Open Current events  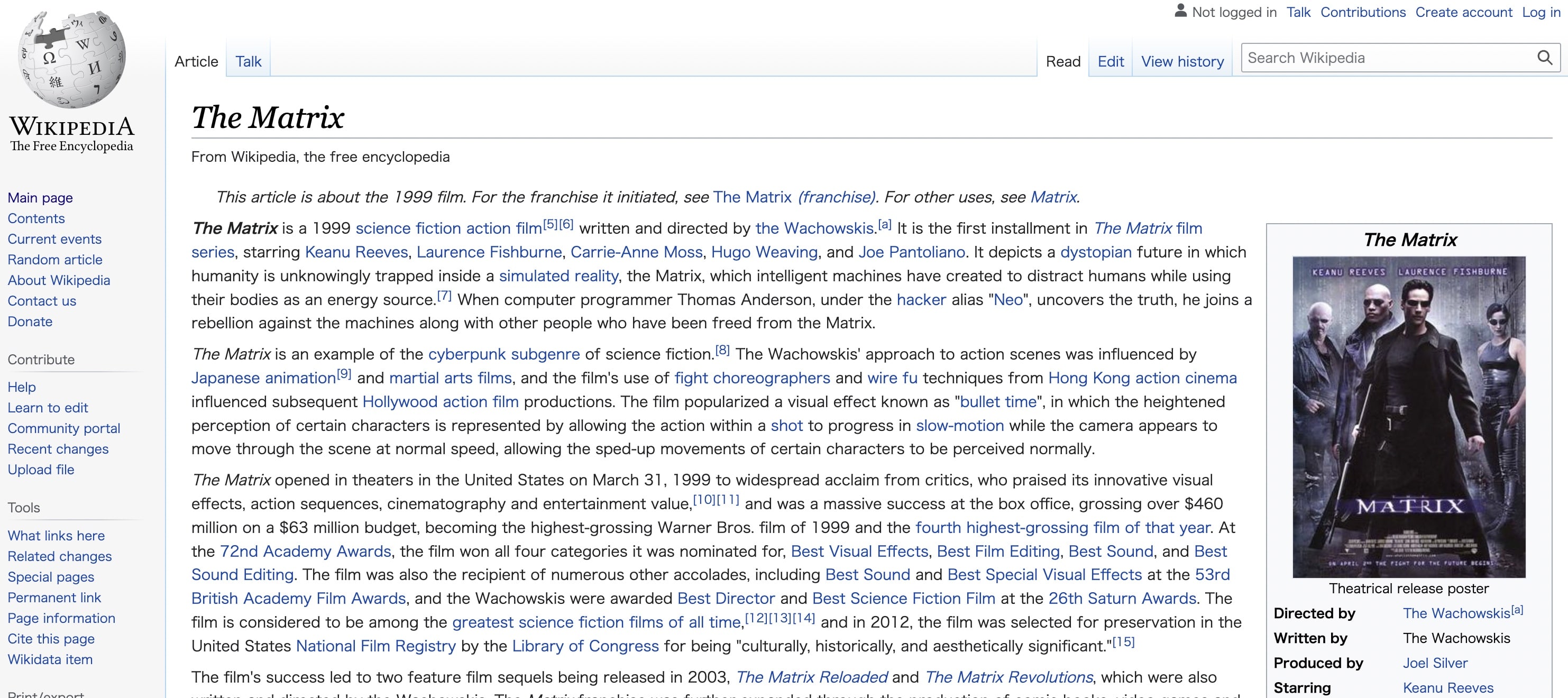54,239
